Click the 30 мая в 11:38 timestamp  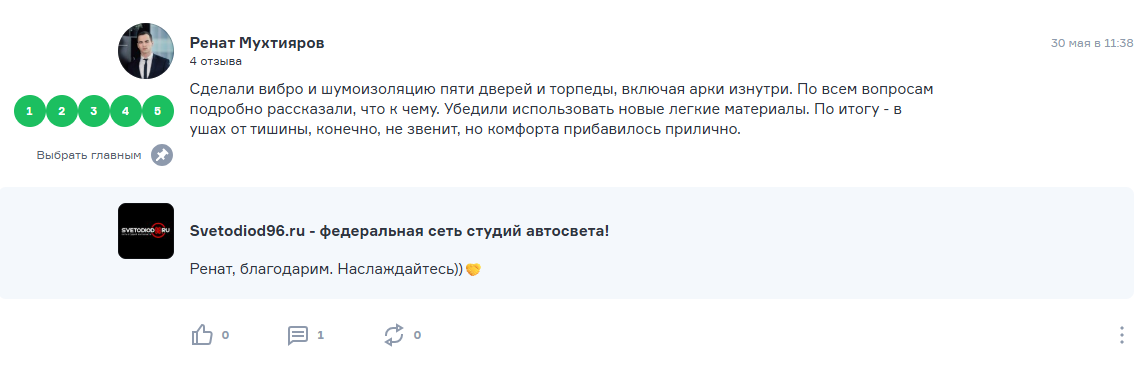[1092, 43]
